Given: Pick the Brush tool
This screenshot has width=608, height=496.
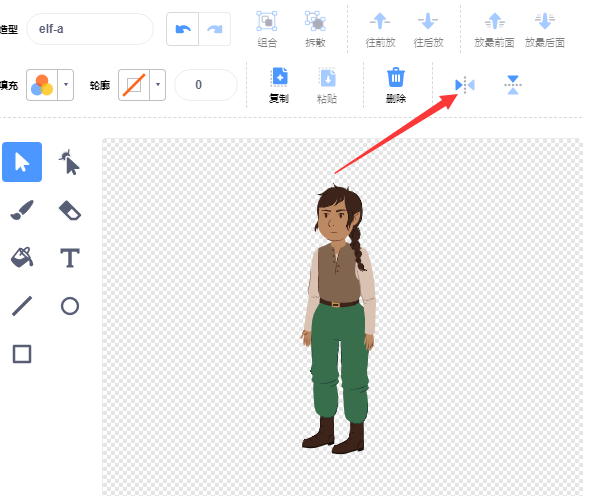Looking at the screenshot, I should tap(22, 210).
